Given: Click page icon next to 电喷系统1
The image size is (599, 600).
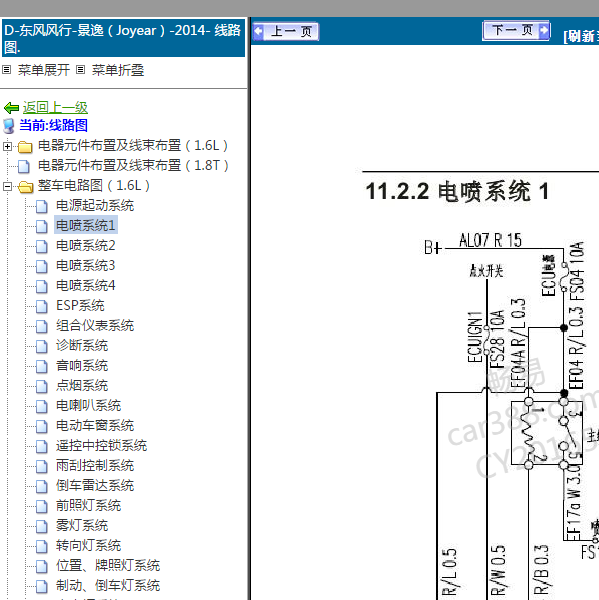Looking at the screenshot, I should tap(42, 227).
